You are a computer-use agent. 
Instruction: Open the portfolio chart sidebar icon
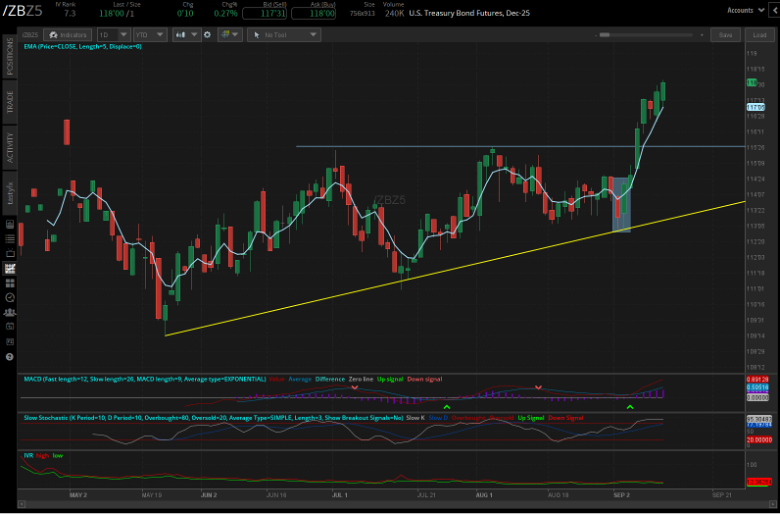10,225
